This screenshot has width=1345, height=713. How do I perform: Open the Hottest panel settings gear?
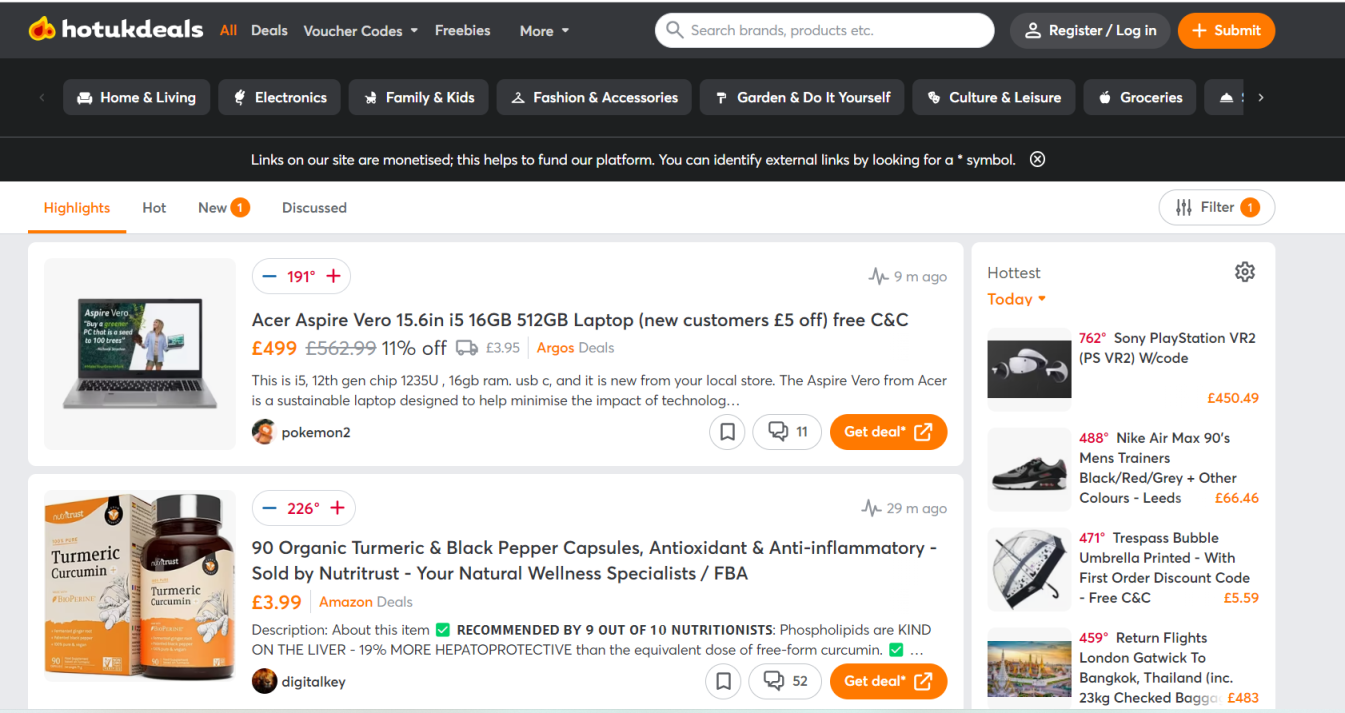(x=1244, y=271)
